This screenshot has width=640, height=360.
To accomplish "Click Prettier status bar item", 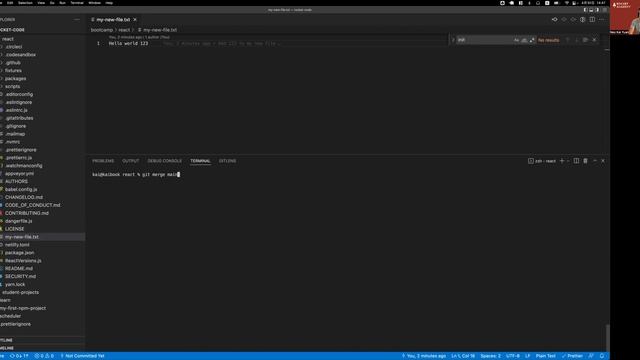I will point(572,356).
